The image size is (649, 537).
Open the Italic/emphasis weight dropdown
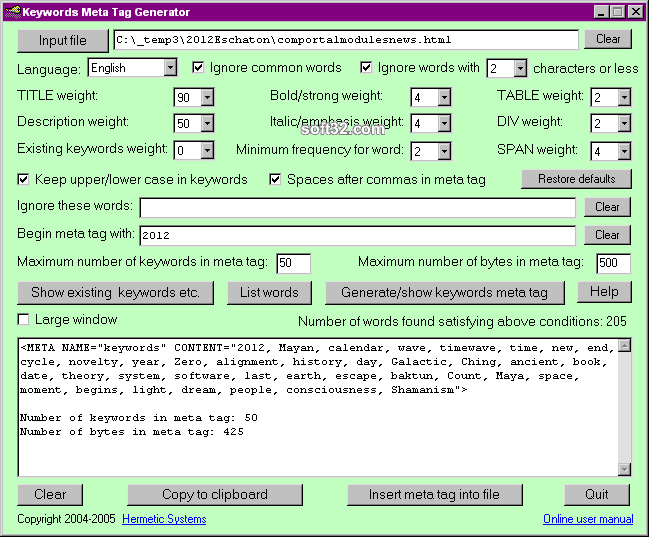tap(444, 123)
